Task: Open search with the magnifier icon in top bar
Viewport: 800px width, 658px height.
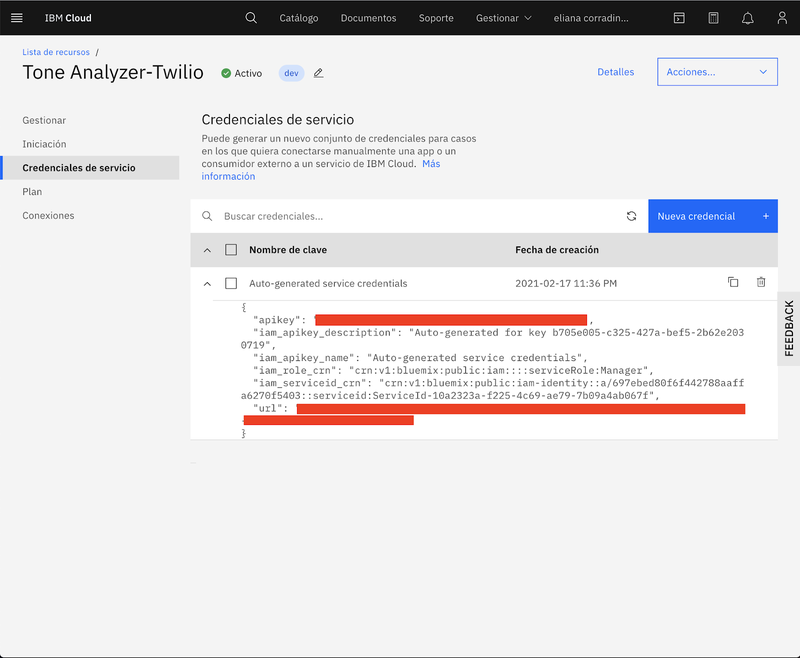Action: point(249,17)
